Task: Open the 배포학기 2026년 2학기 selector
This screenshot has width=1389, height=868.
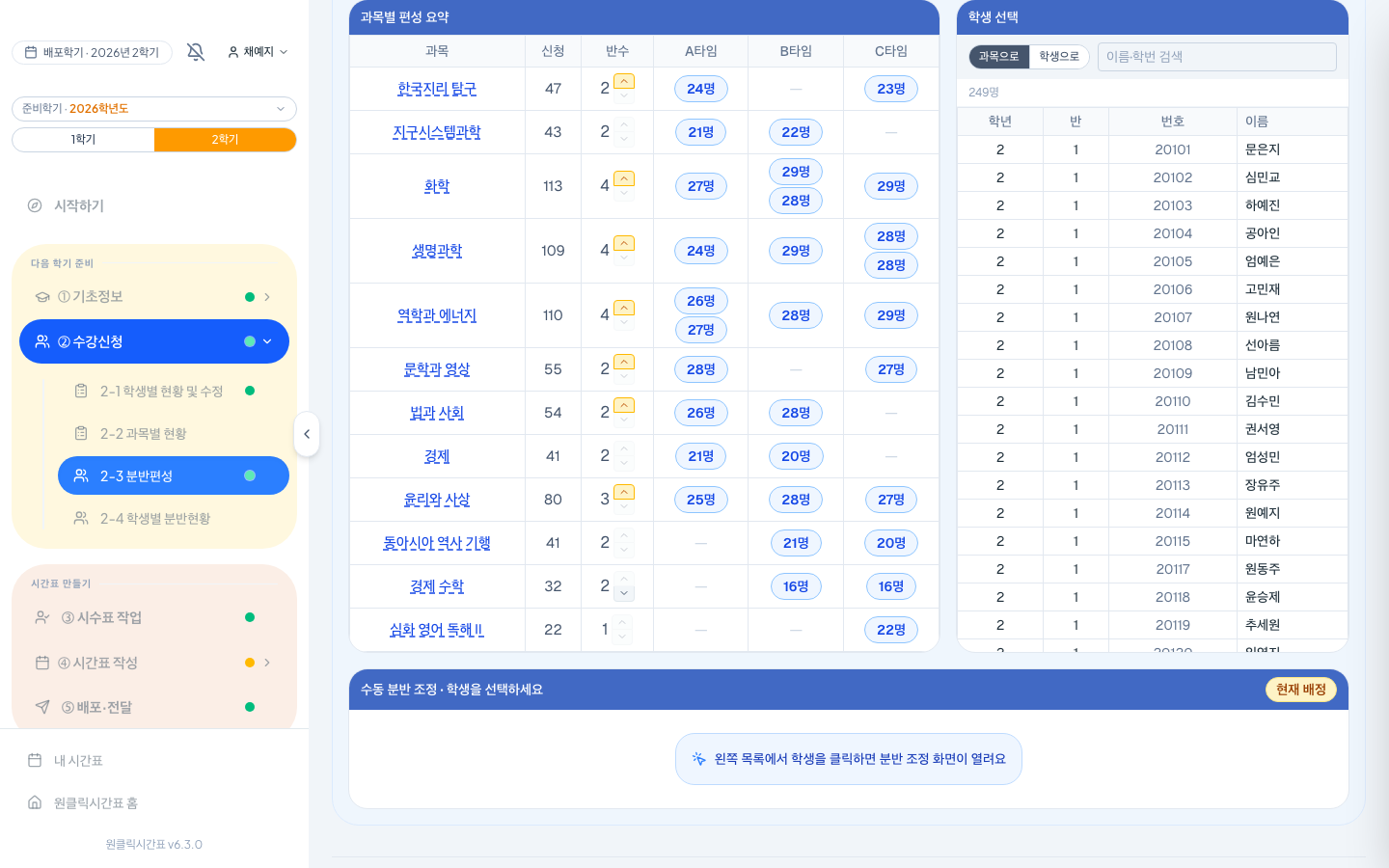Action: pos(92,52)
